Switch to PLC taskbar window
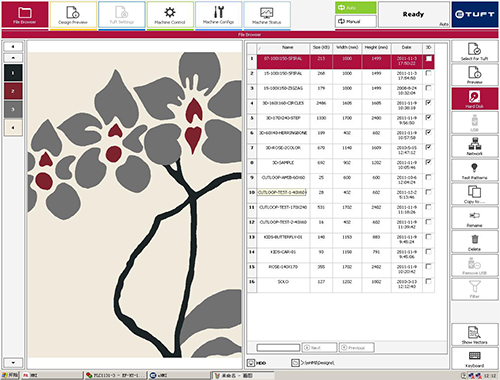The width and height of the screenshot is (500, 380). point(115,375)
